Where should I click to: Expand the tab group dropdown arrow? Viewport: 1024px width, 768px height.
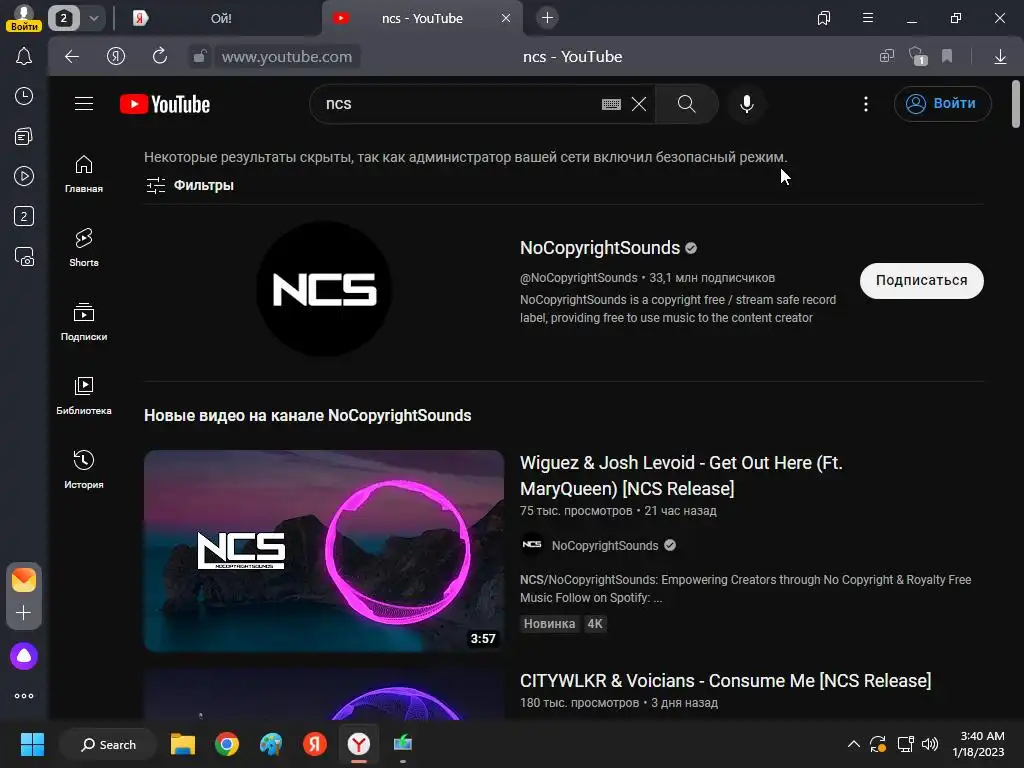click(94, 18)
